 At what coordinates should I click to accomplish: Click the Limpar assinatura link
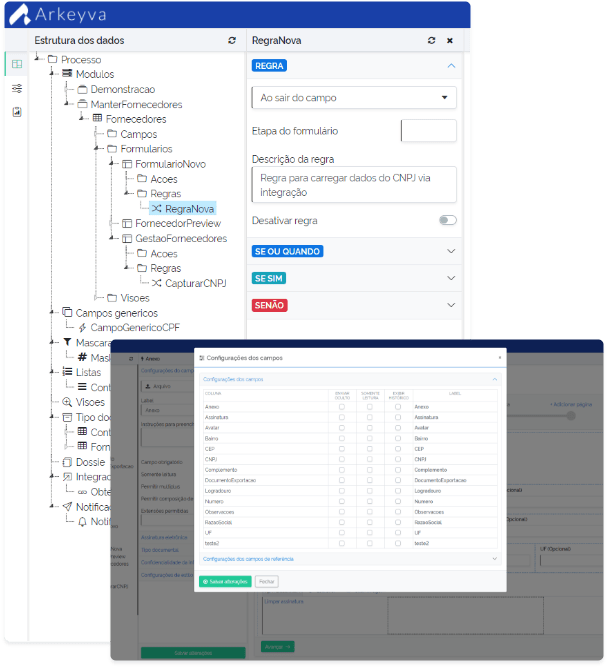coord(284,602)
